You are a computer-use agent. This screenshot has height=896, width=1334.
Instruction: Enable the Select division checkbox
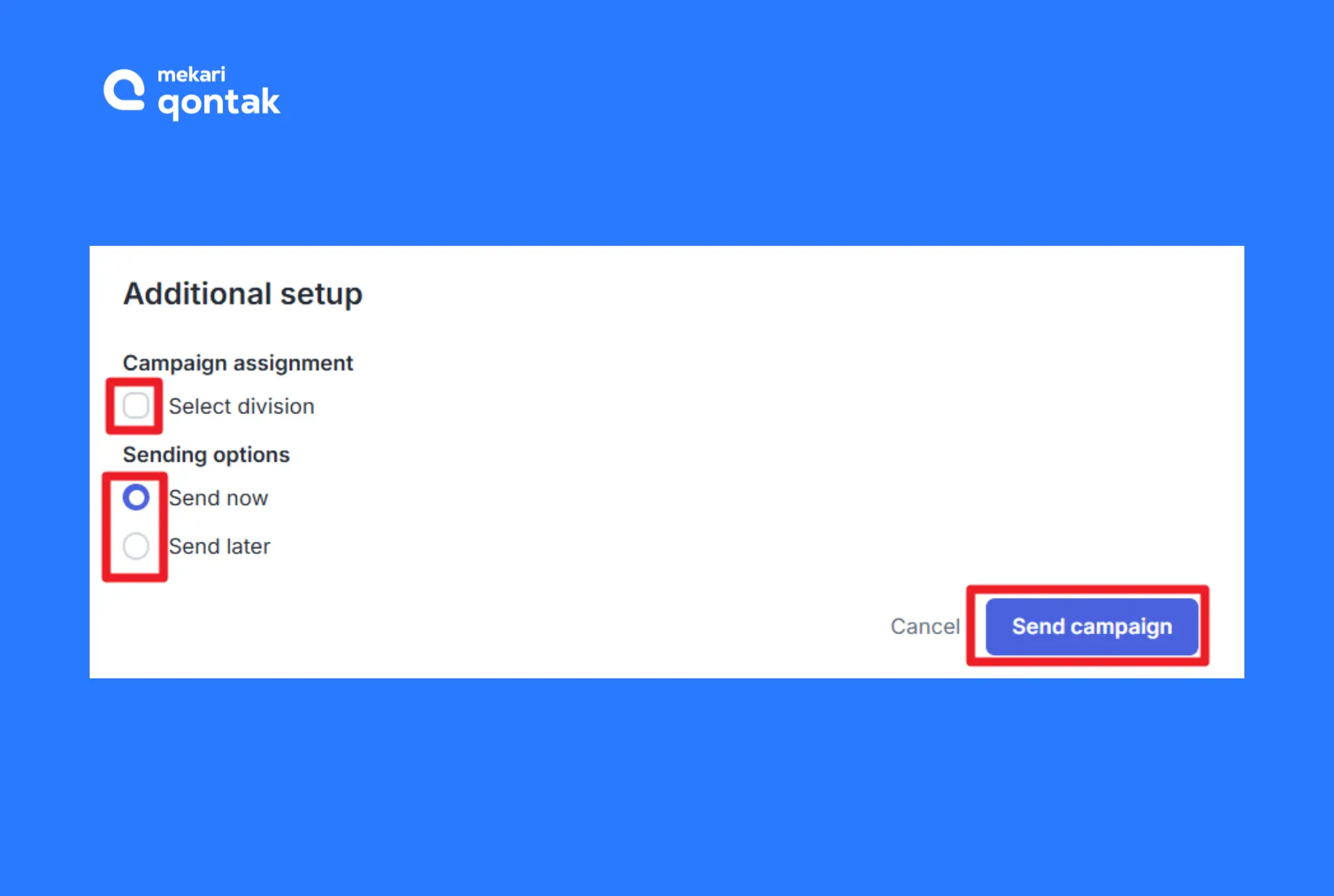(x=136, y=406)
